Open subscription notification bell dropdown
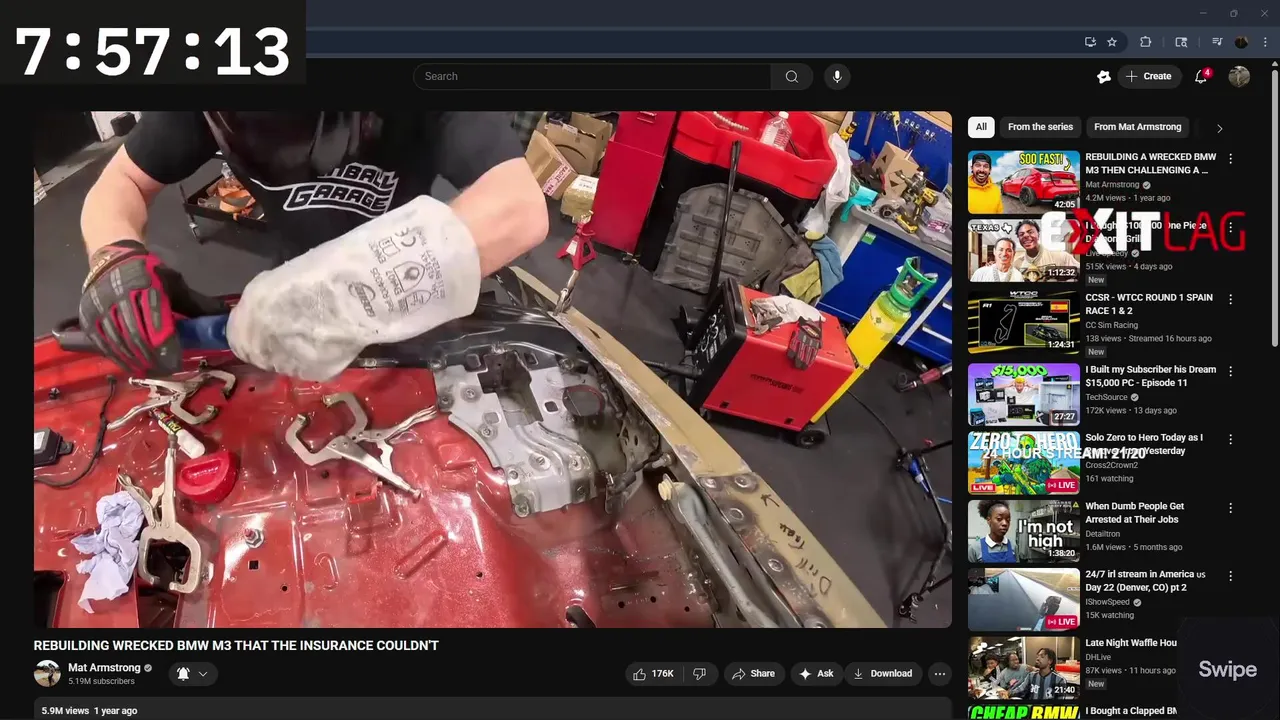 192,674
